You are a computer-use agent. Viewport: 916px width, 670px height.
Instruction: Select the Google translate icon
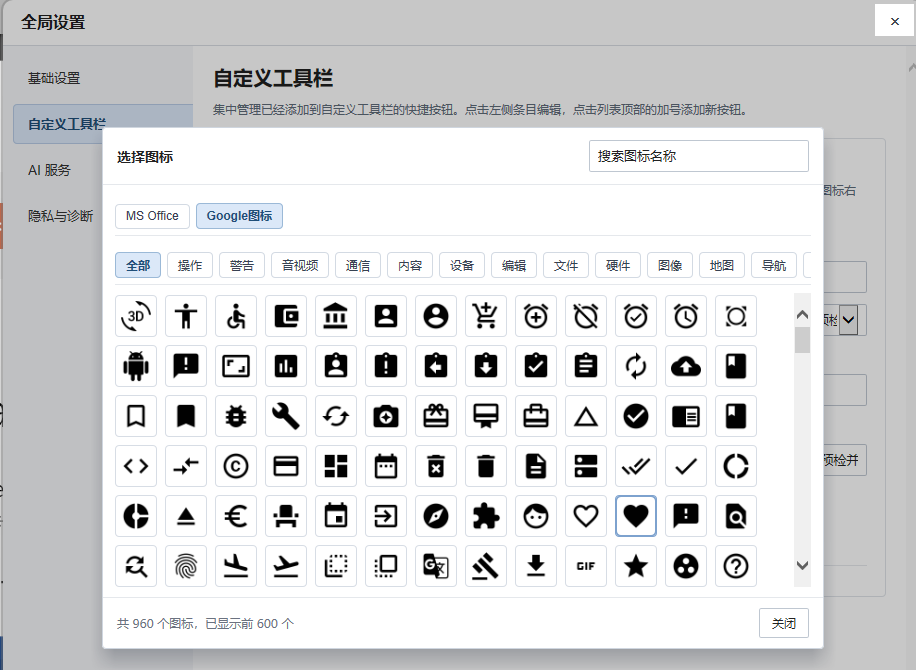[436, 566]
